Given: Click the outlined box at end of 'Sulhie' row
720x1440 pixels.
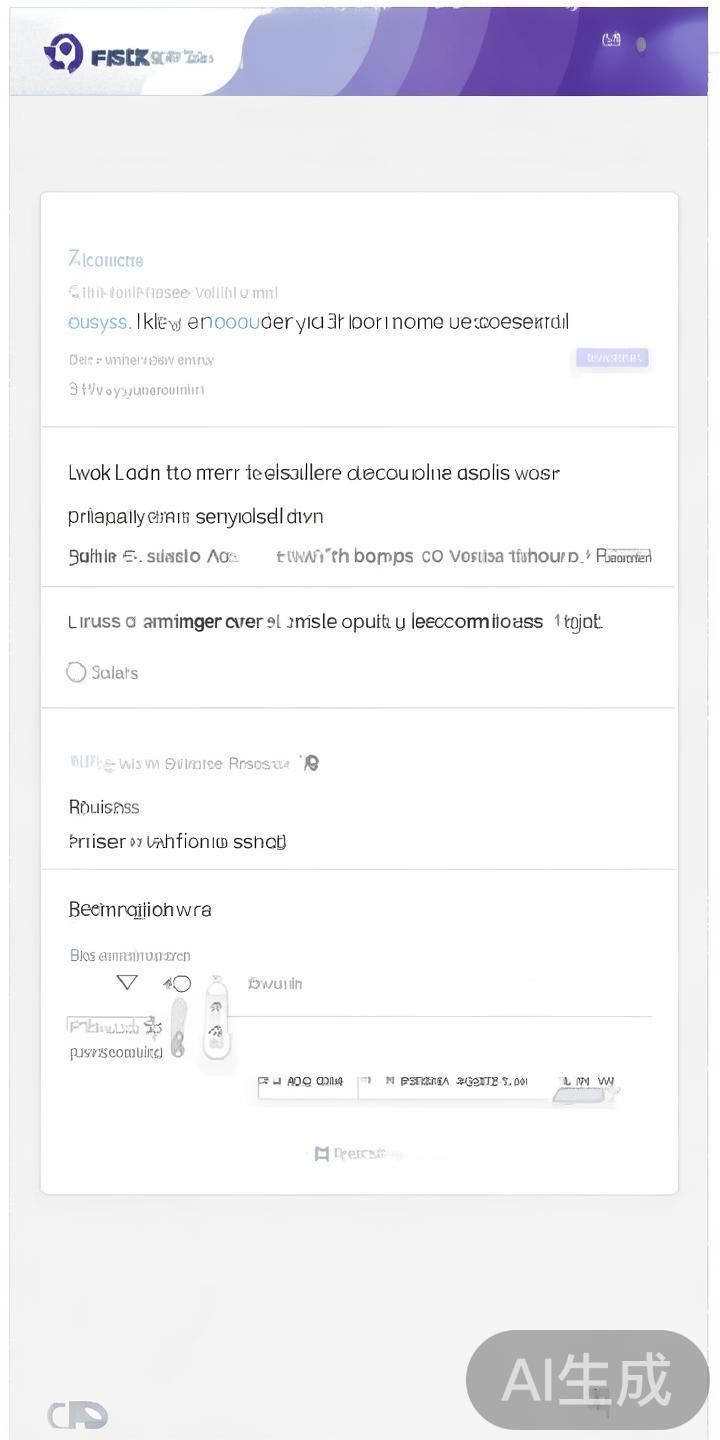Looking at the screenshot, I should (628, 556).
